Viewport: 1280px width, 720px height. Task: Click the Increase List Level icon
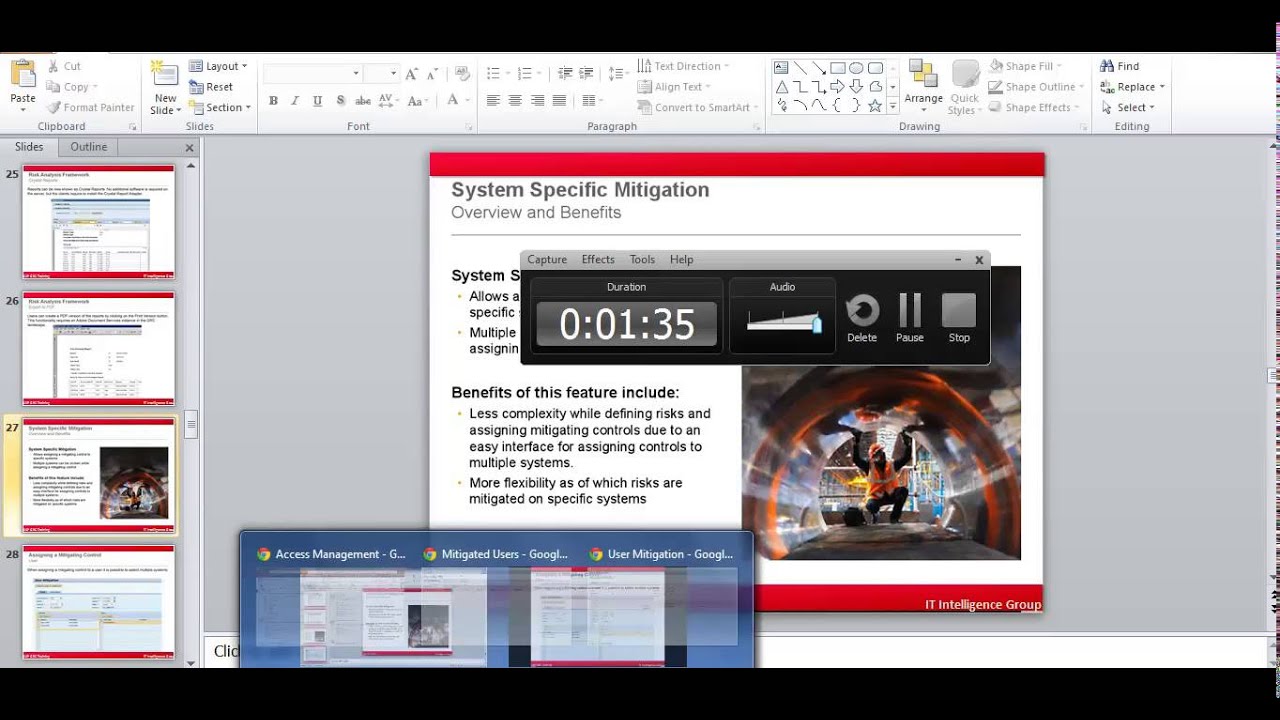588,74
